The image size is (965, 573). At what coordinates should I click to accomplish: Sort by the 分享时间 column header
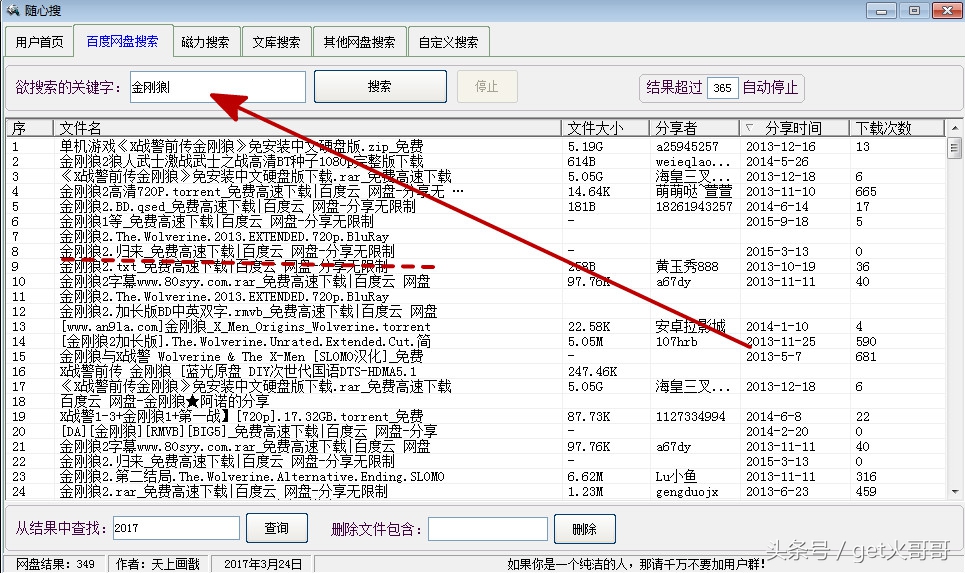pyautogui.click(x=794, y=128)
